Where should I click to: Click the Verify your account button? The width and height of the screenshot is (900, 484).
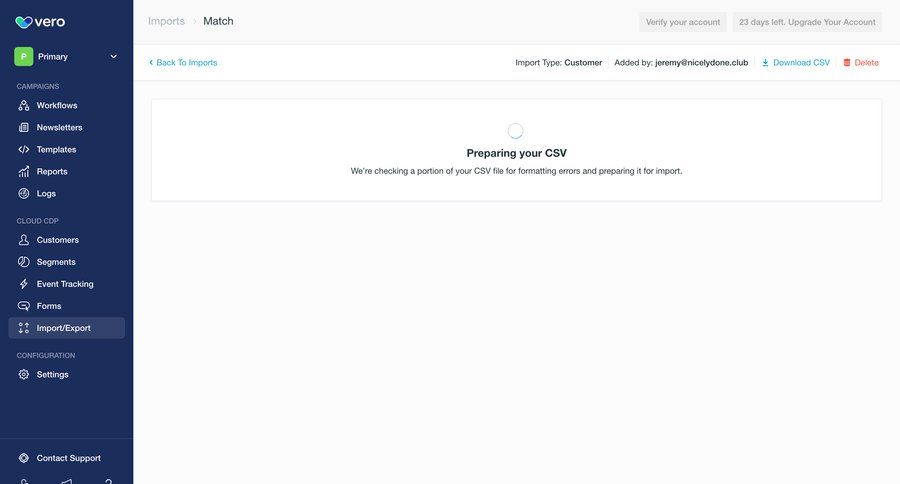(683, 22)
